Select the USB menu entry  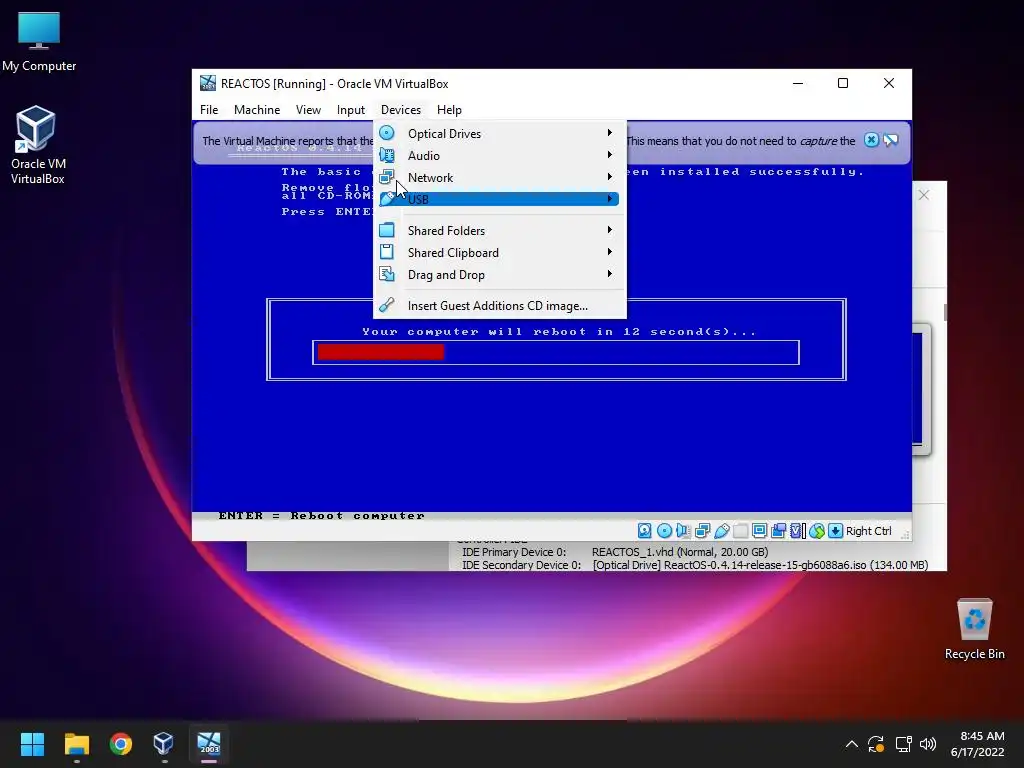(499, 199)
